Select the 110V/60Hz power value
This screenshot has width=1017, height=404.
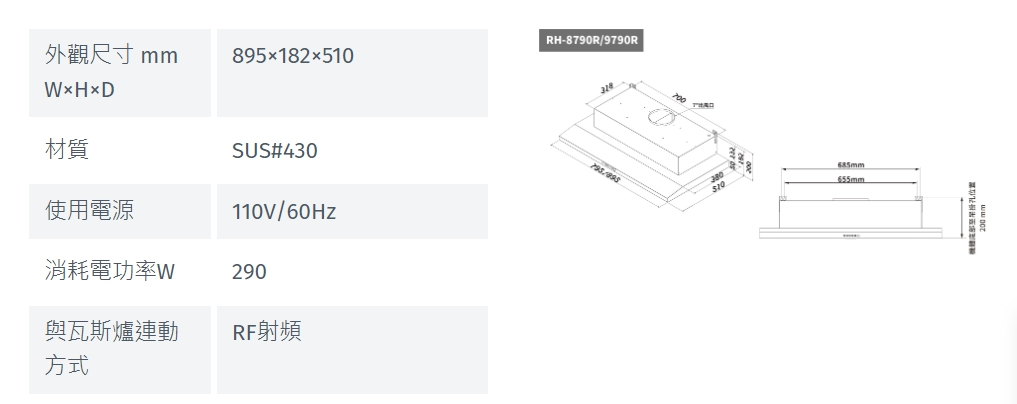click(284, 212)
